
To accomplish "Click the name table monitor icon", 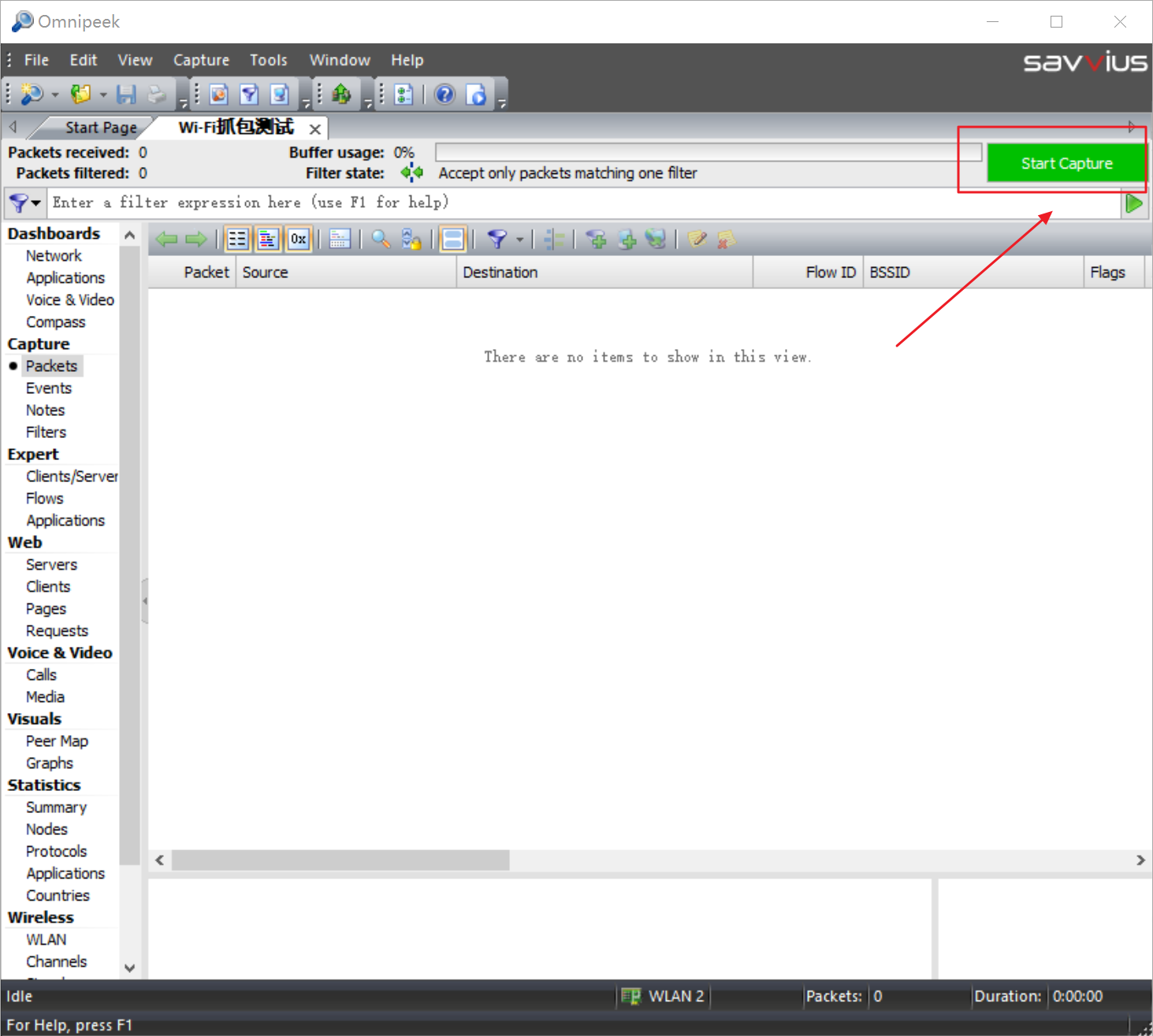I will click(x=280, y=95).
